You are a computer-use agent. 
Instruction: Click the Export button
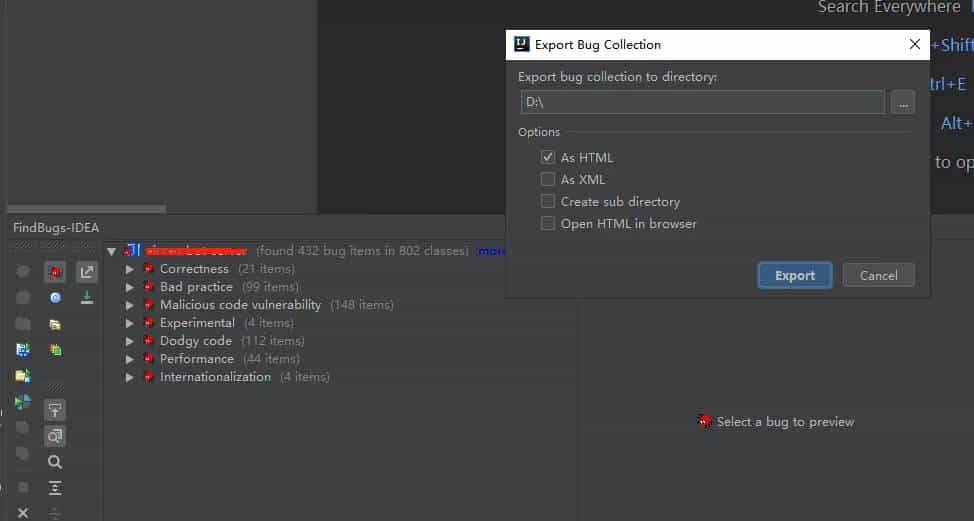794,275
